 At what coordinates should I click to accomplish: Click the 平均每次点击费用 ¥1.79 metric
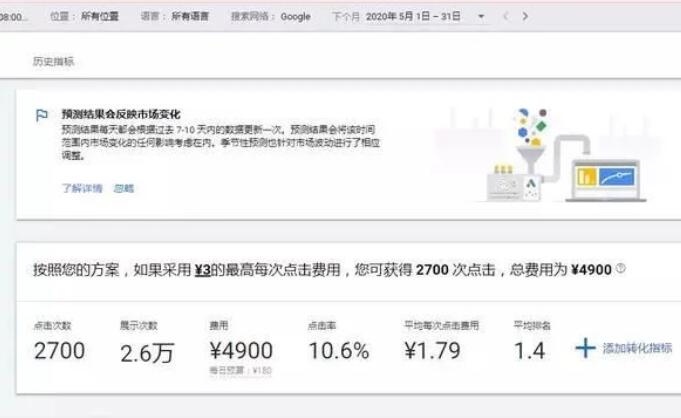click(441, 343)
